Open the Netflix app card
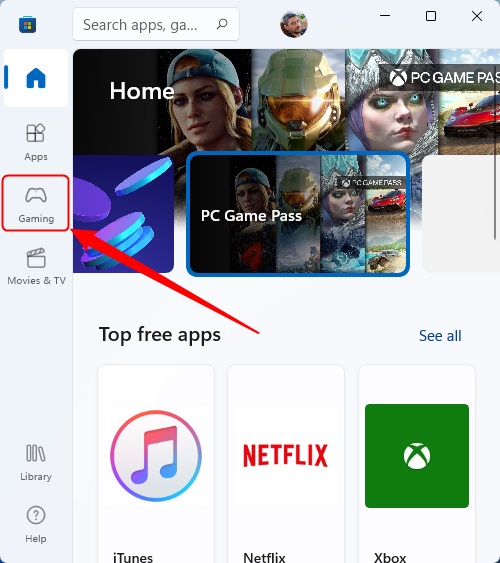 coord(286,464)
